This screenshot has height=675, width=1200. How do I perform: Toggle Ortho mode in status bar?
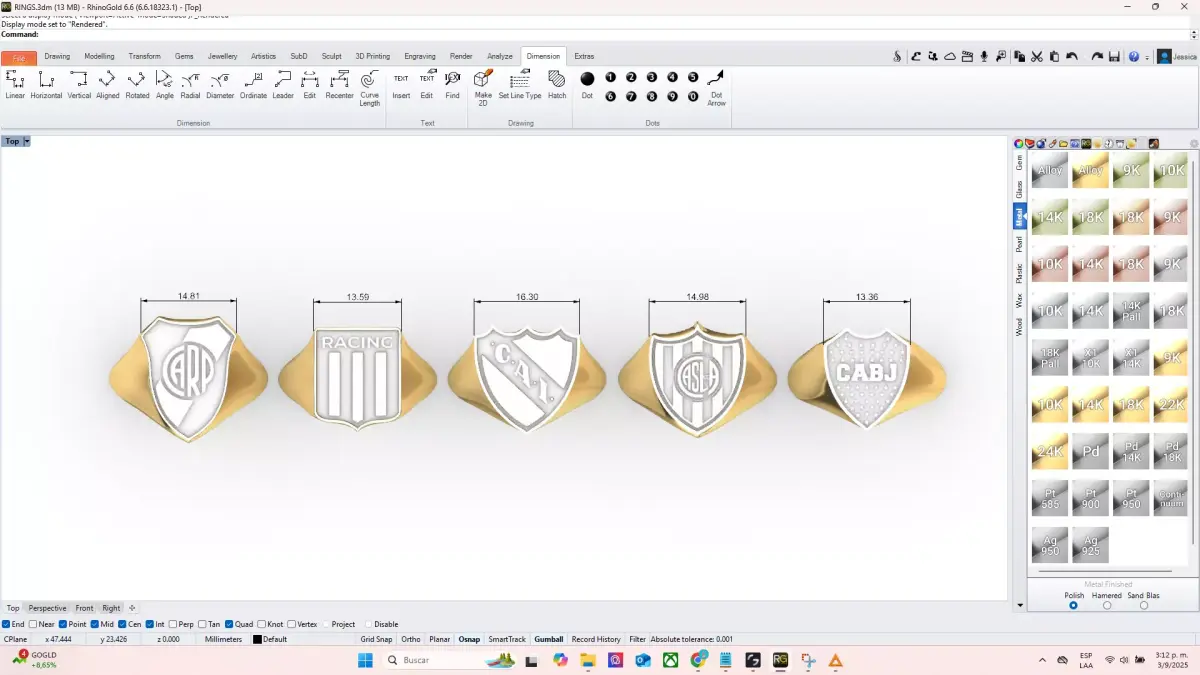(411, 639)
